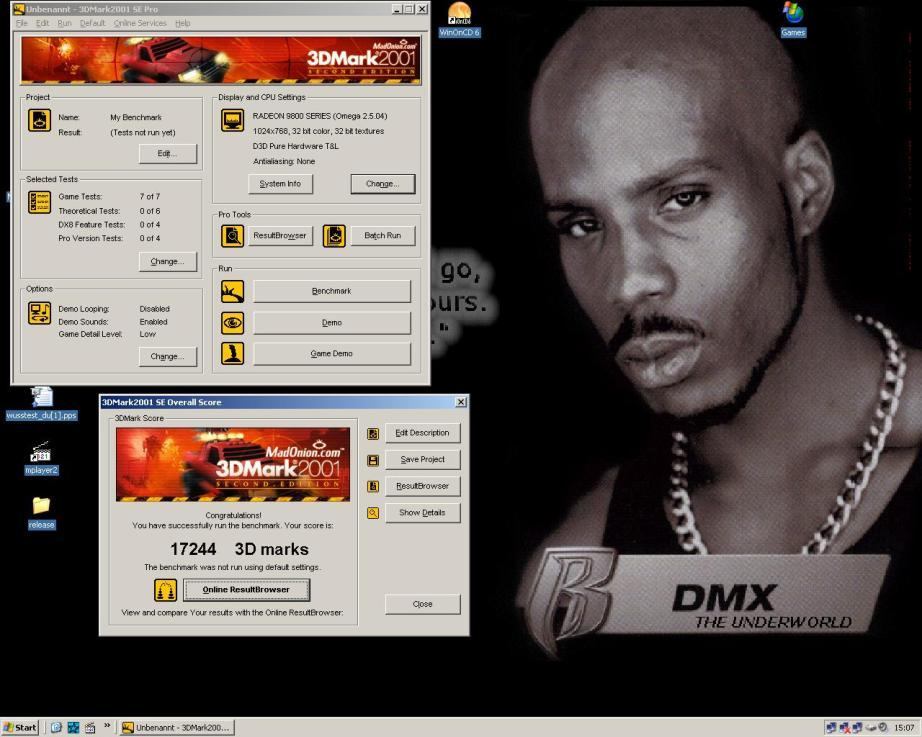Click the Windows Start button

20,728
